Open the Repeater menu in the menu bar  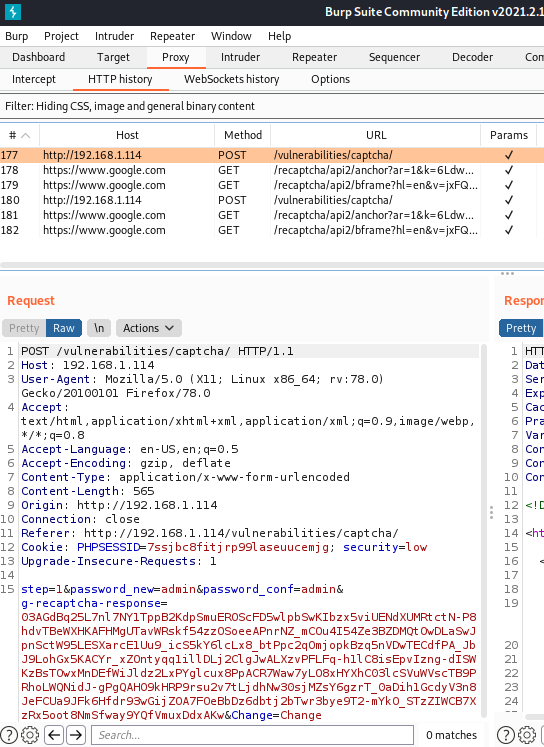point(172,36)
